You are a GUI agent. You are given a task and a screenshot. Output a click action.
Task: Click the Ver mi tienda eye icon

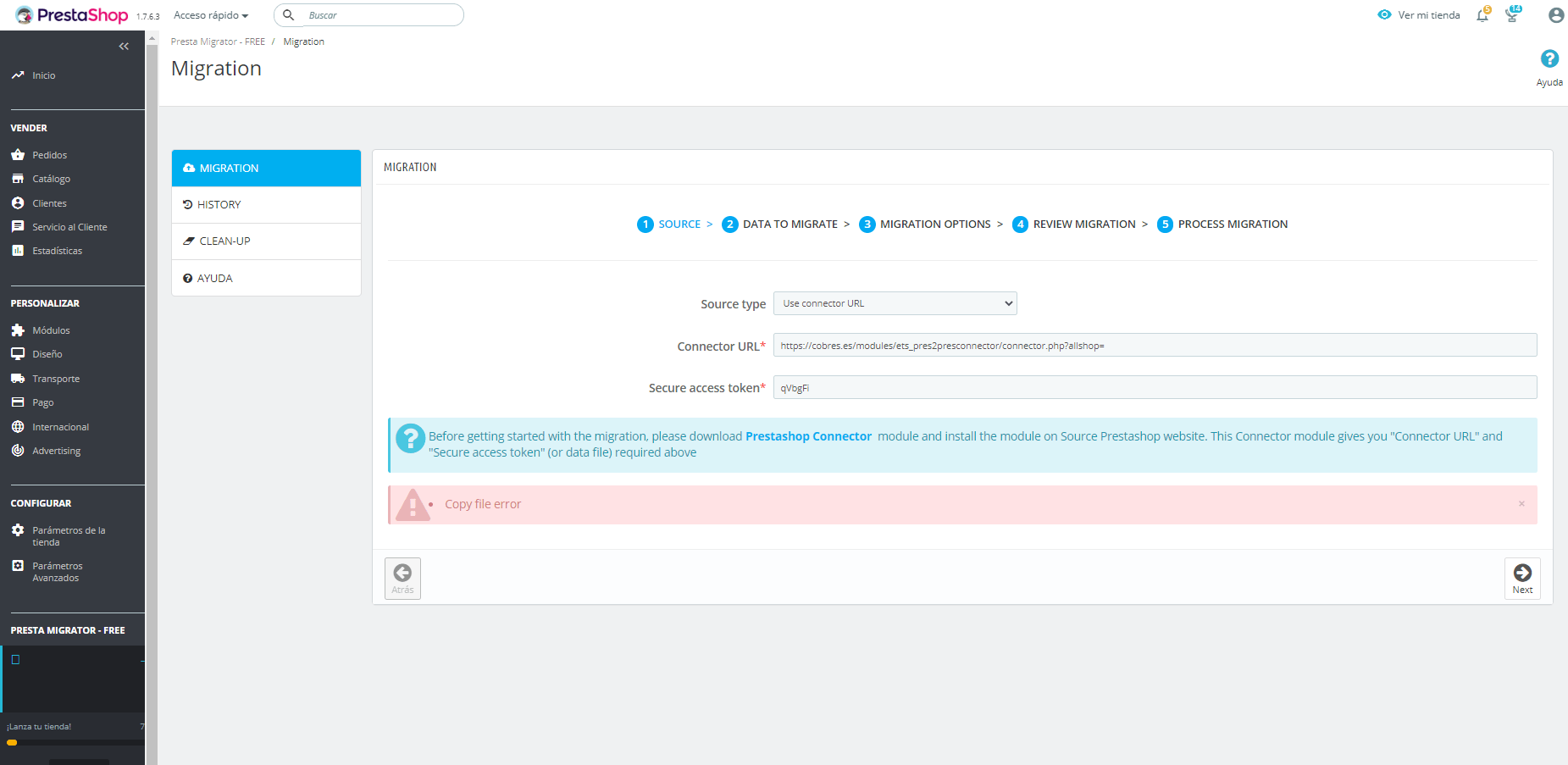pos(1384,15)
